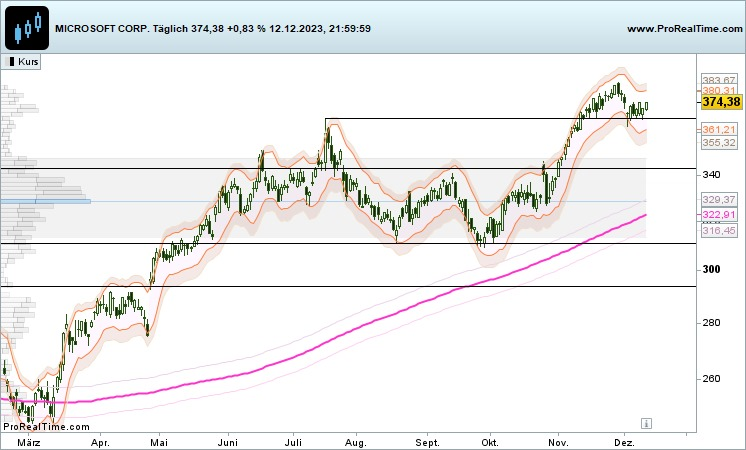Screen dimensions: 746x450
Task: Click the small info icon at chart bottom
Action: pyautogui.click(x=646, y=423)
